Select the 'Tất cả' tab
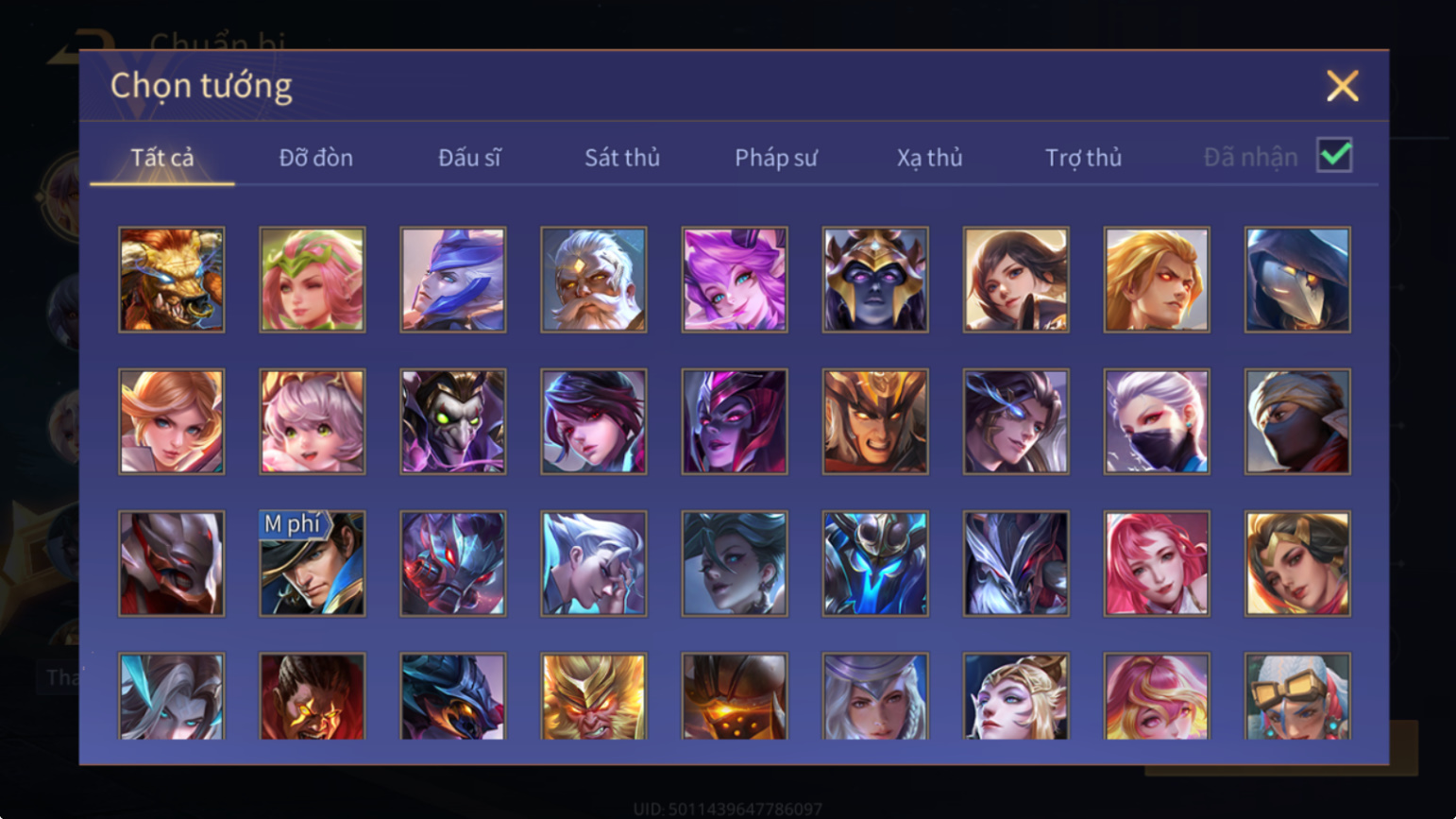The width and height of the screenshot is (1456, 819). tap(162, 158)
